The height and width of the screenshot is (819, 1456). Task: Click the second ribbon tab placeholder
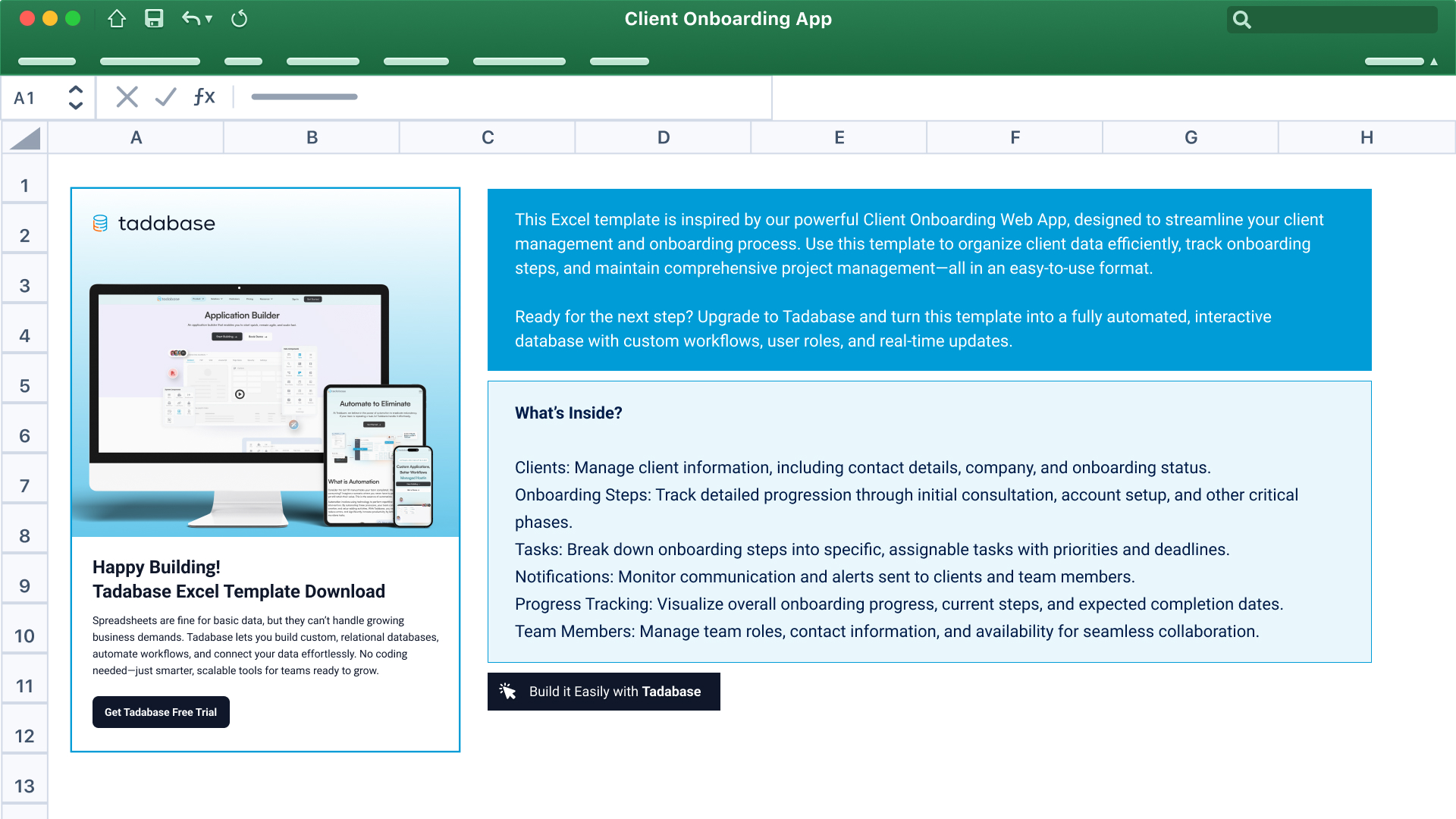tap(150, 61)
